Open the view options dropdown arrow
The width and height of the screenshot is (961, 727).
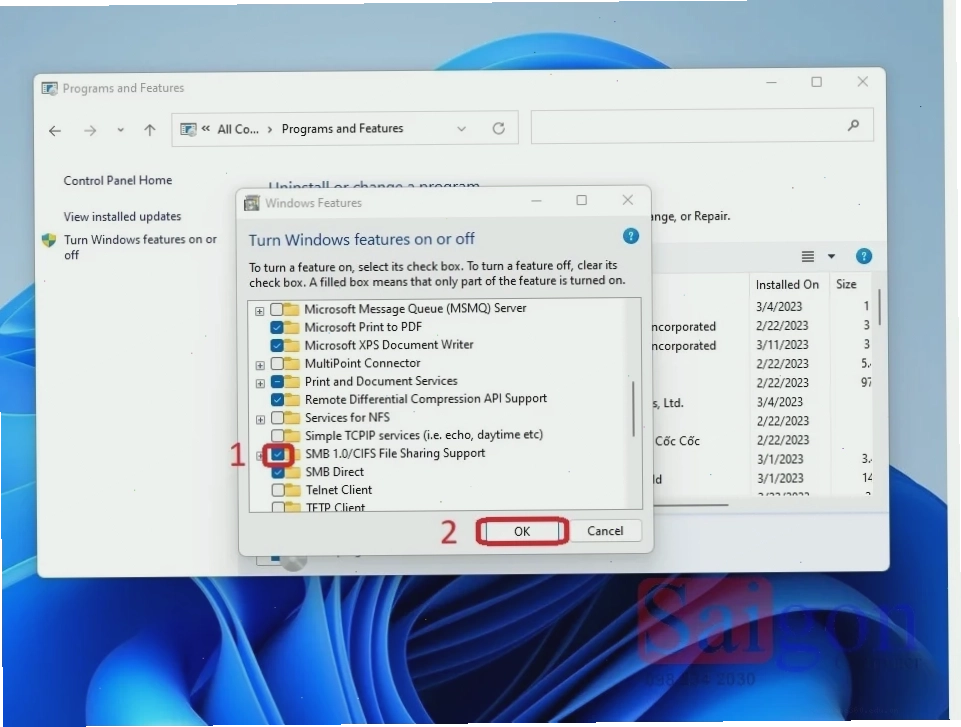[x=831, y=256]
